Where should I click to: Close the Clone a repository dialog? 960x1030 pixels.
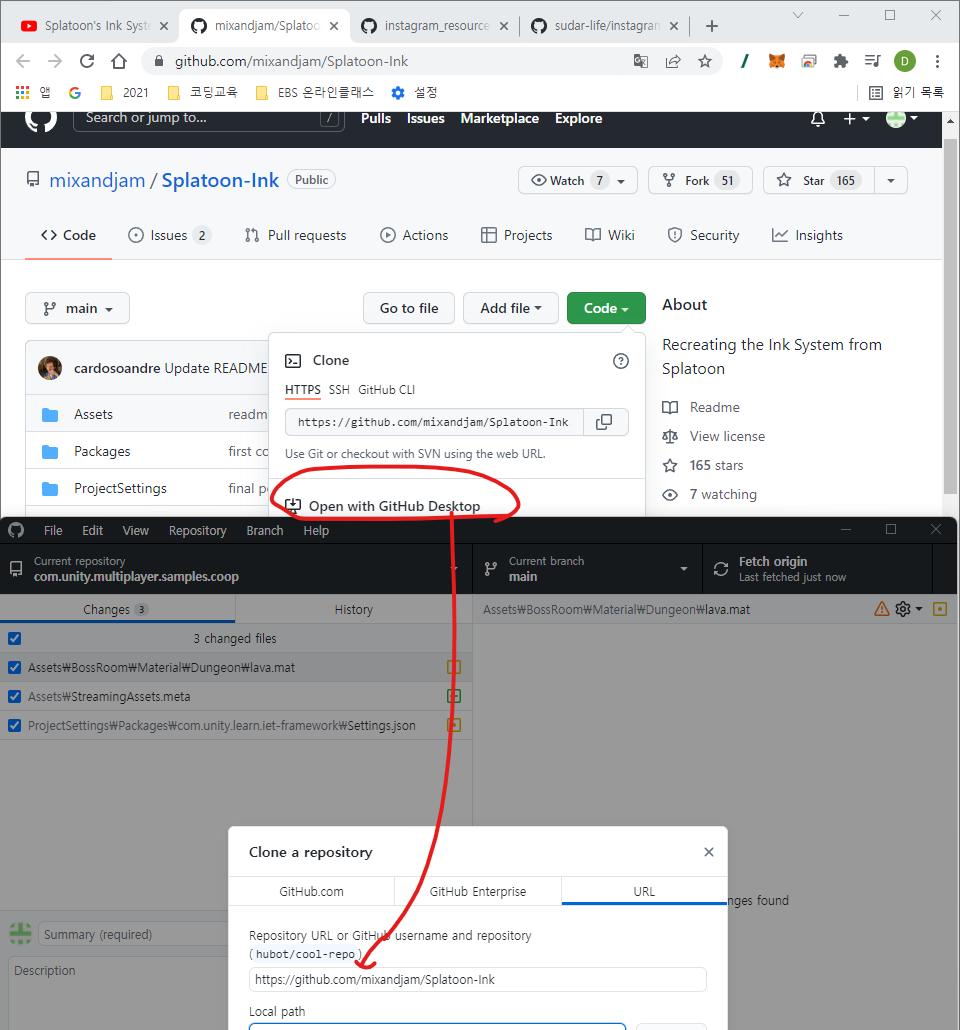pyautogui.click(x=708, y=852)
